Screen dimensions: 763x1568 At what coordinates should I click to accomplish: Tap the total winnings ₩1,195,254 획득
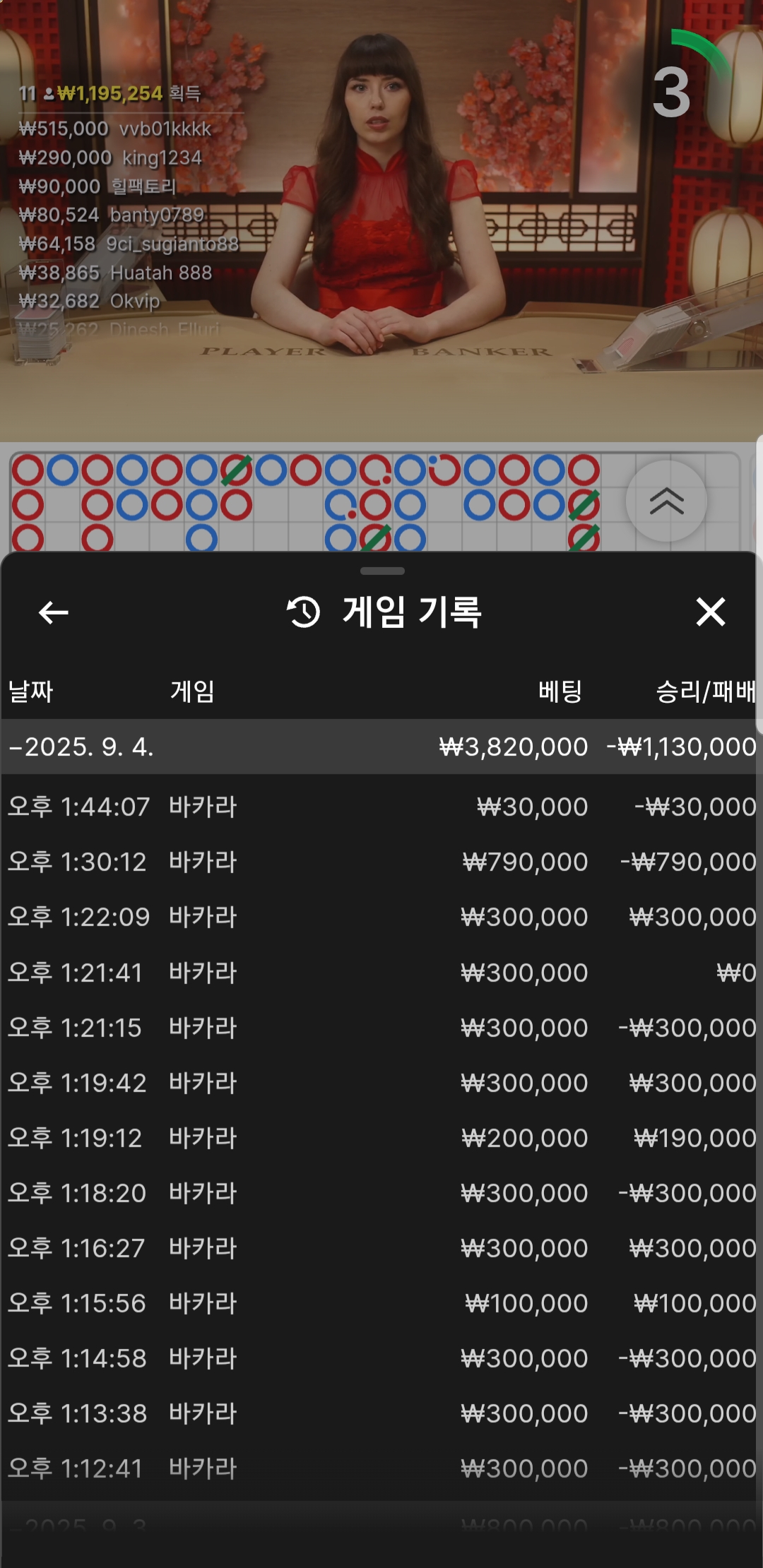129,93
